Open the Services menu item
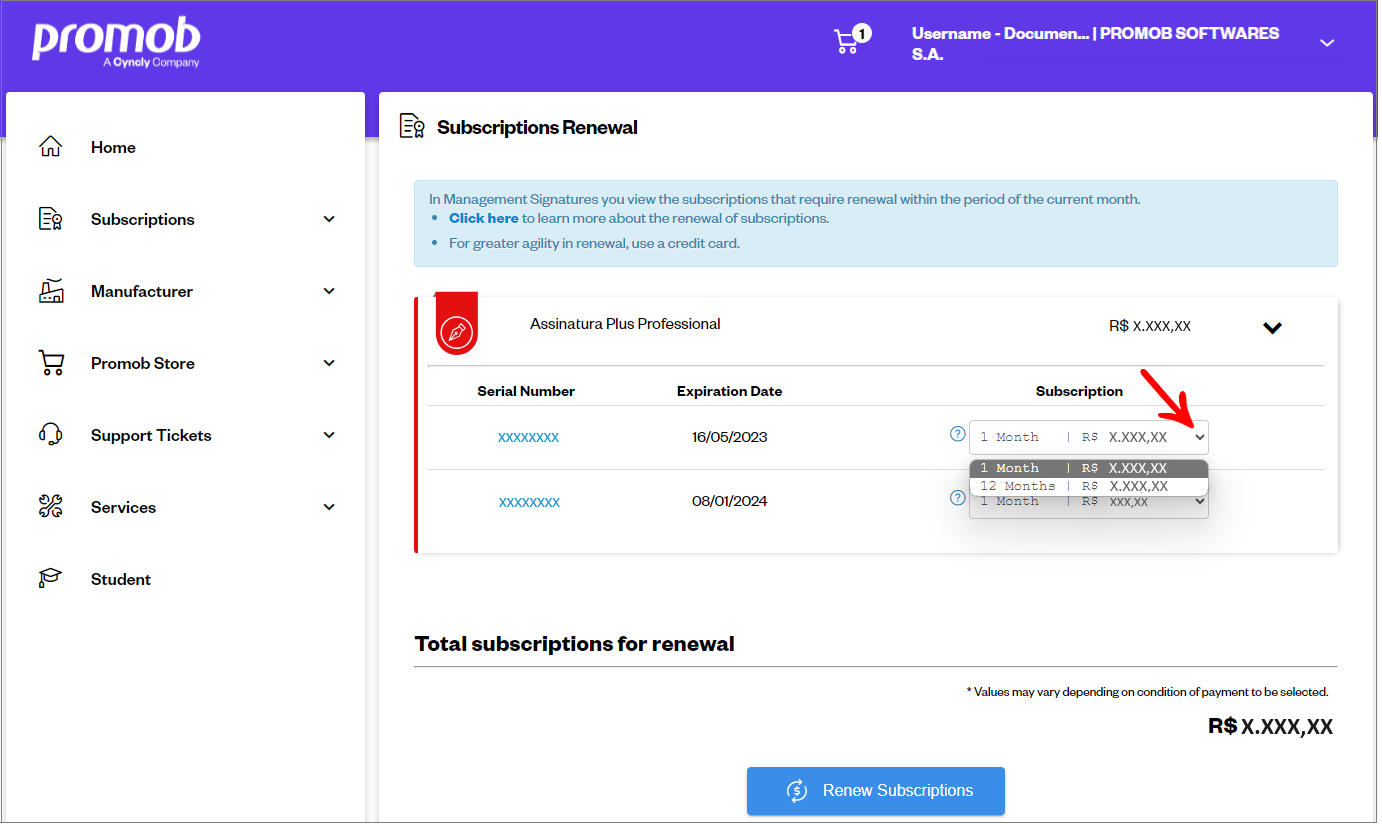The height and width of the screenshot is (831, 1382). click(124, 507)
